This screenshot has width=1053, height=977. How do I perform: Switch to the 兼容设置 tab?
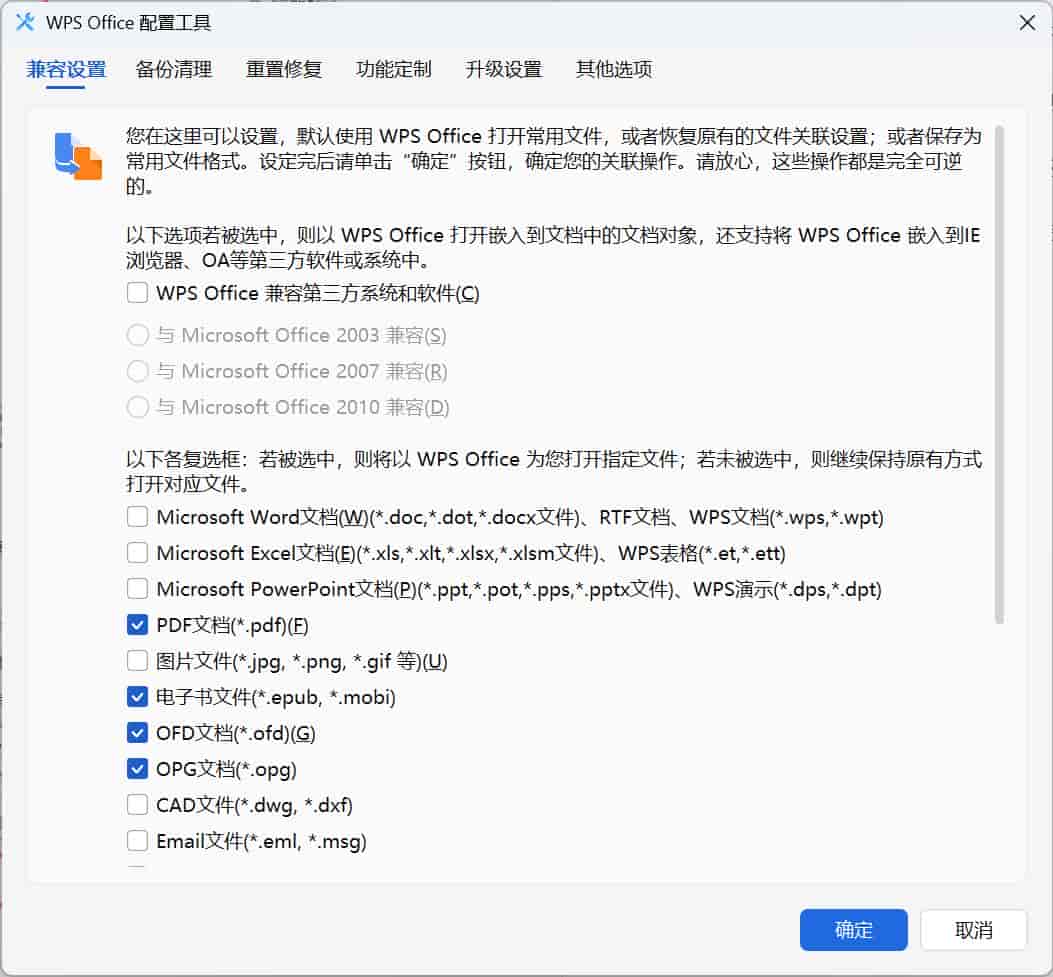[x=66, y=69]
